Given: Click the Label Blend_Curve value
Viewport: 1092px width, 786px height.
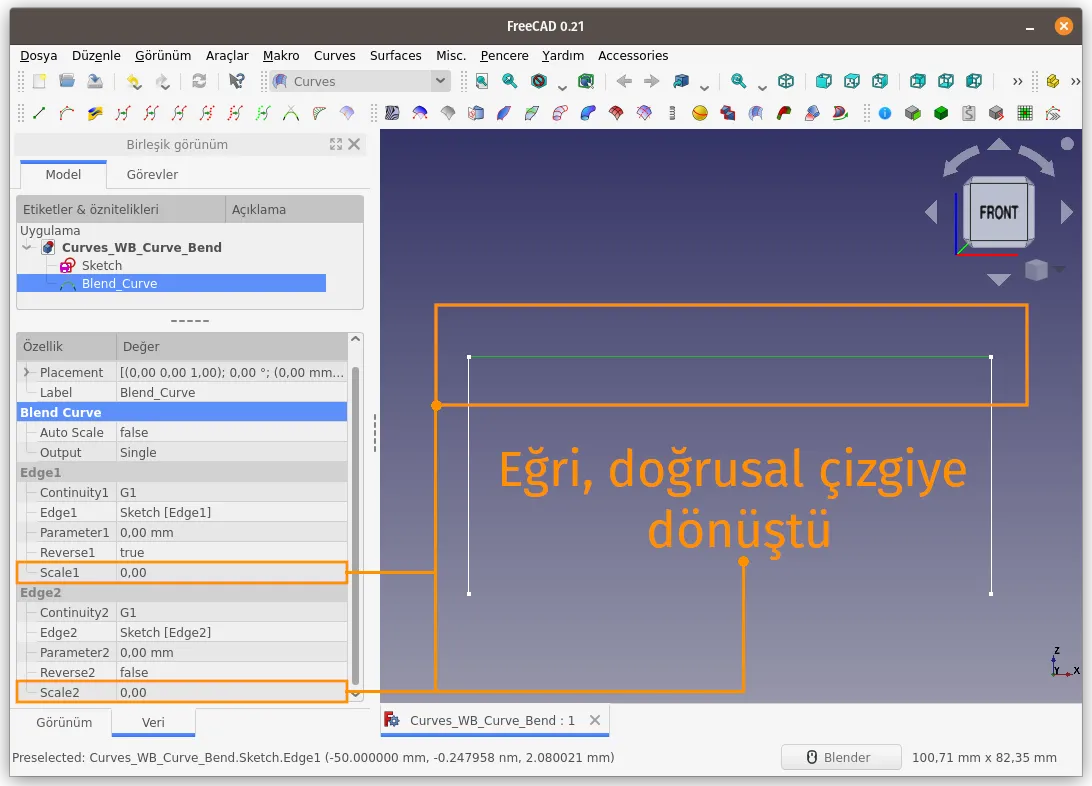Looking at the screenshot, I should 232,393.
